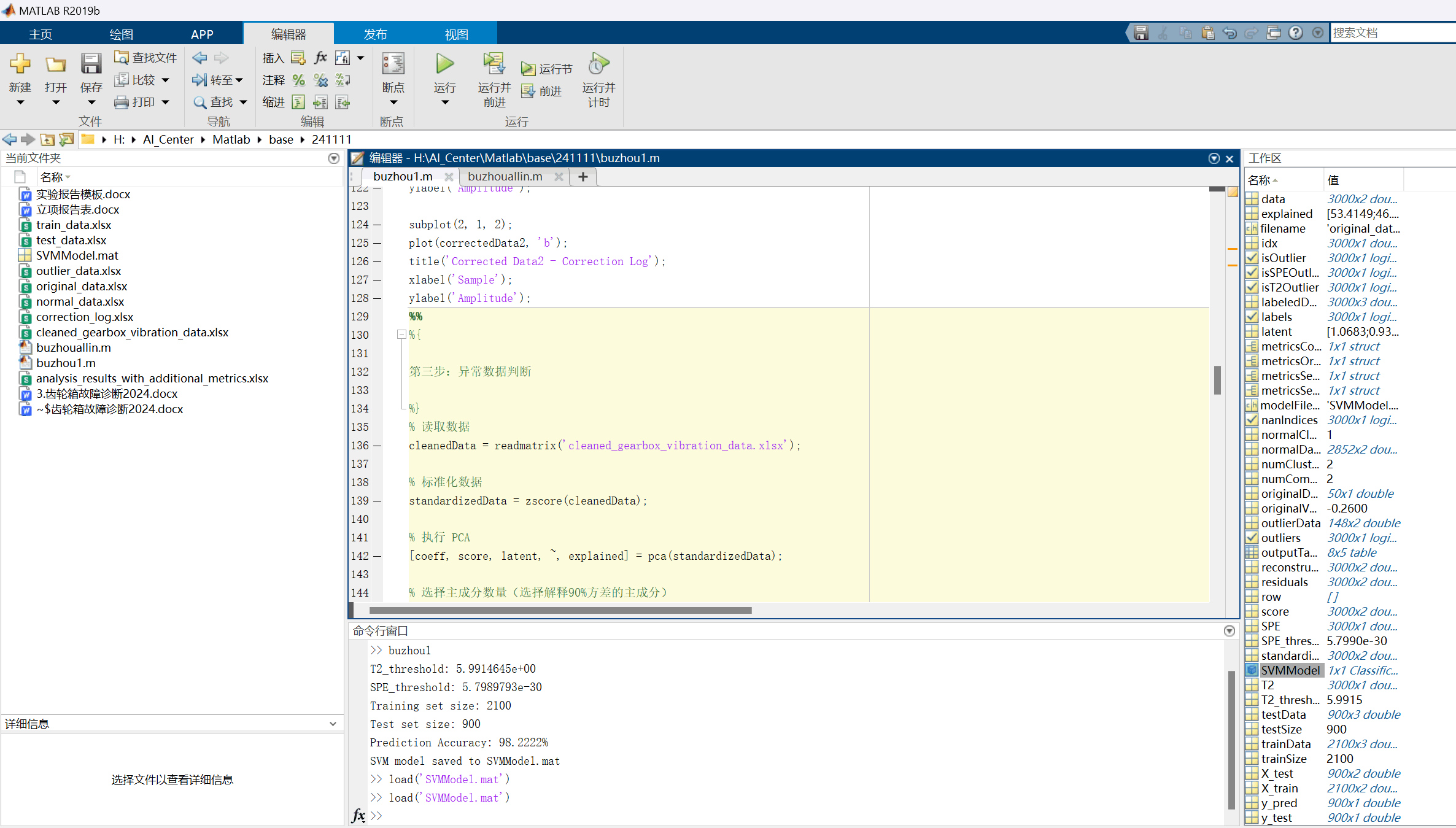Screen dimensions: 1456x828
Task: Click in the Search Documentation field
Action: [x=1392, y=33]
